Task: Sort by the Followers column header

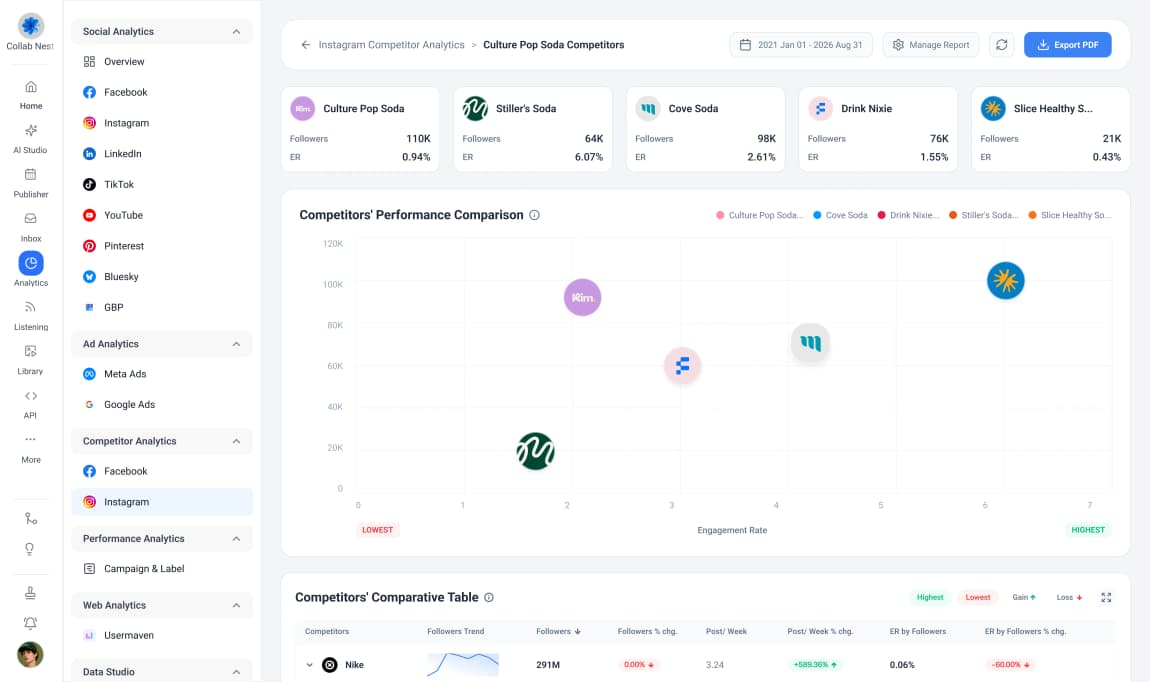Action: (x=558, y=631)
